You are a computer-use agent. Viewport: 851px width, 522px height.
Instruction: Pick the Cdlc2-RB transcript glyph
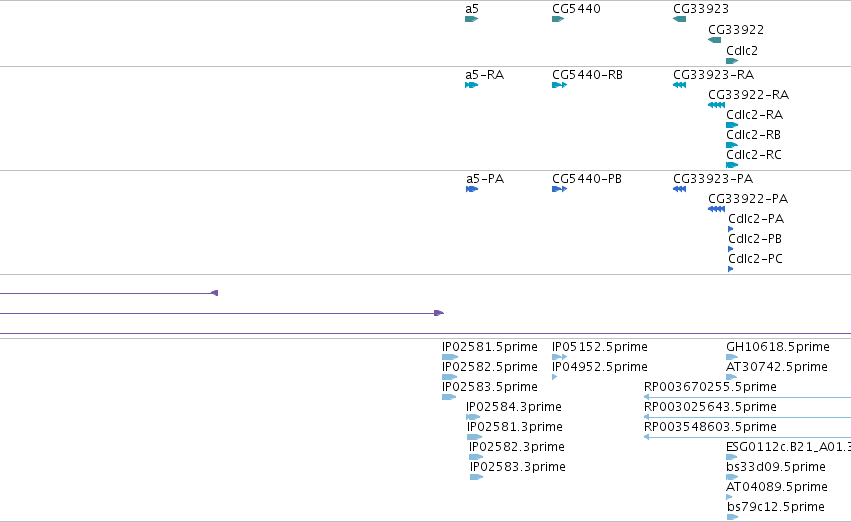(732, 145)
